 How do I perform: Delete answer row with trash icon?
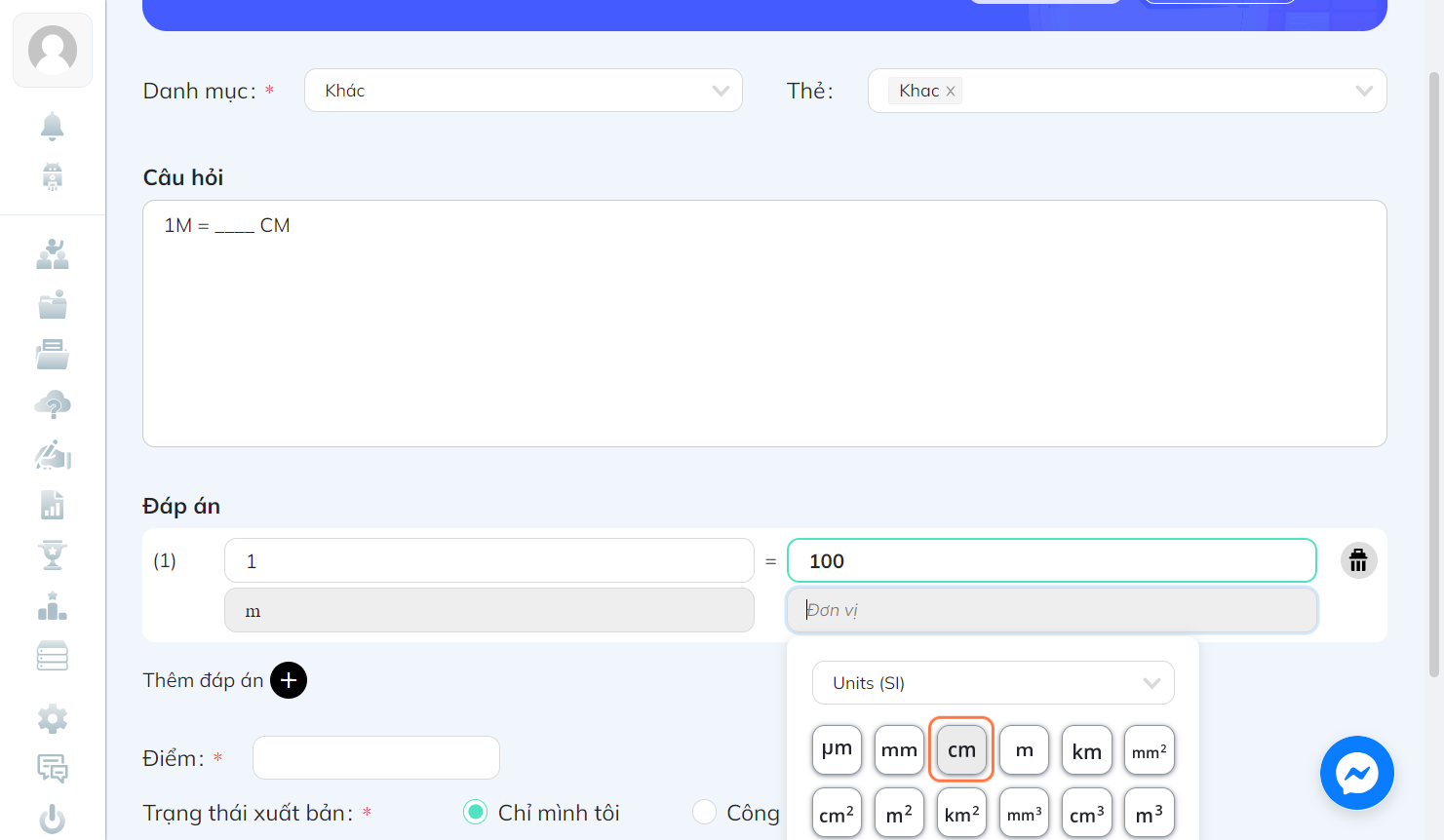pyautogui.click(x=1358, y=560)
